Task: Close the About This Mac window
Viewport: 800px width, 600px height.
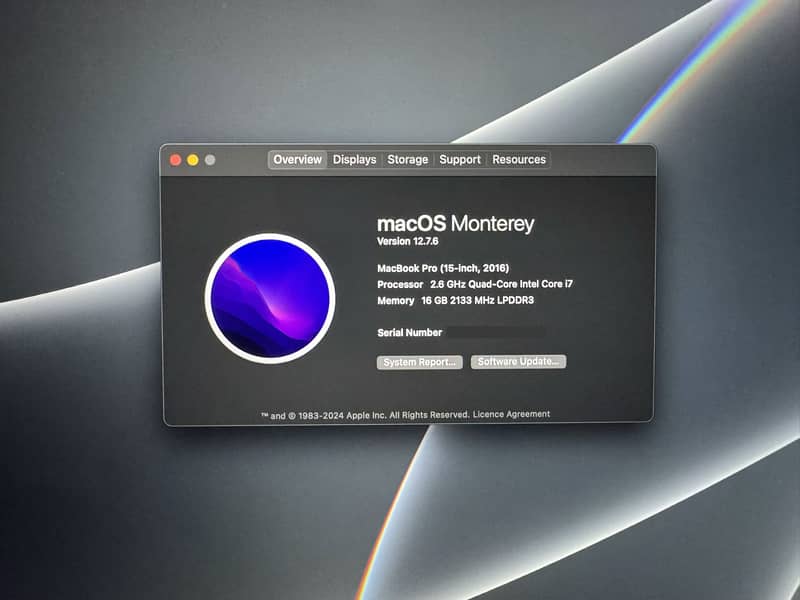Action: 176,160
